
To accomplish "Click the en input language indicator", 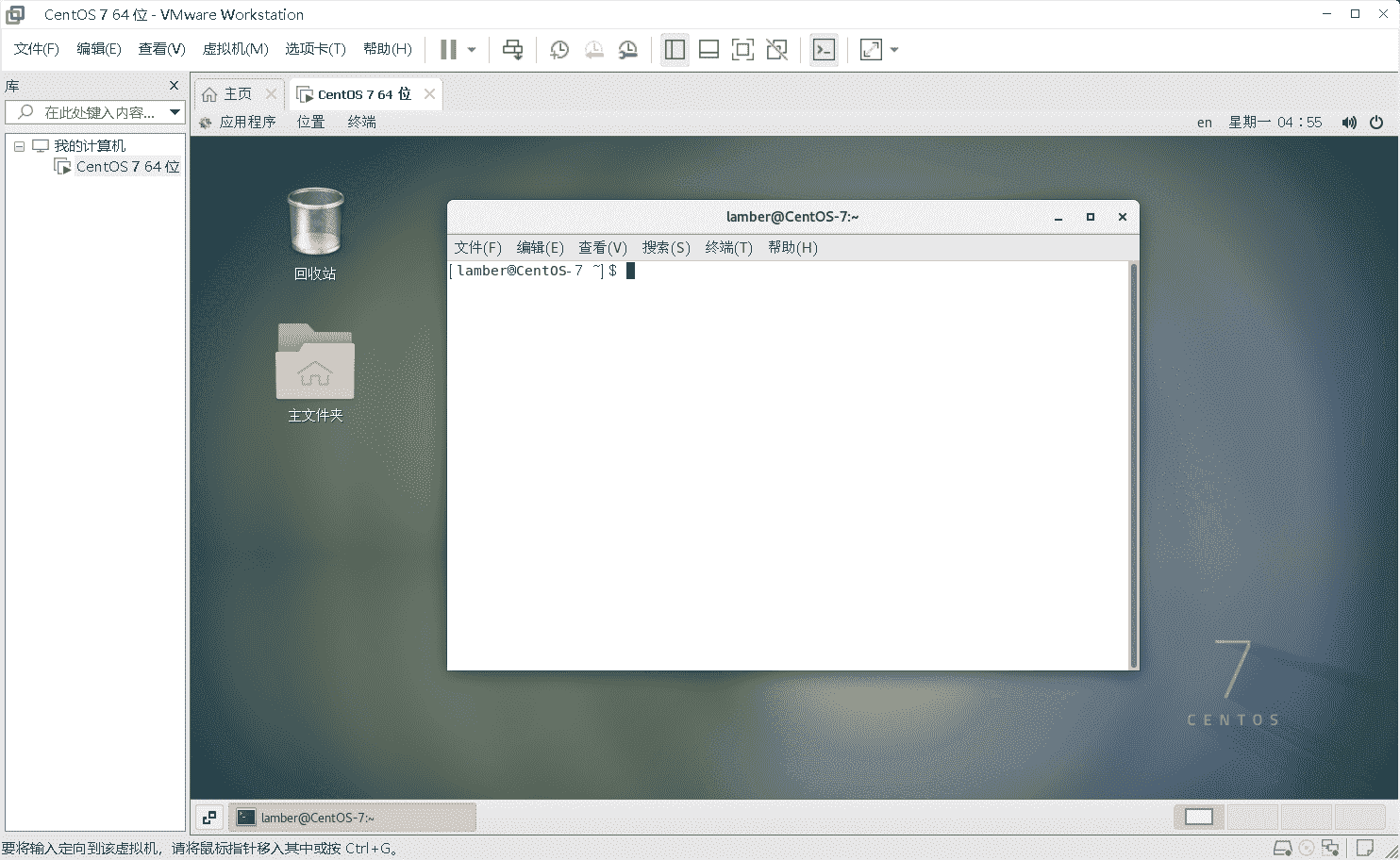I will point(1205,123).
